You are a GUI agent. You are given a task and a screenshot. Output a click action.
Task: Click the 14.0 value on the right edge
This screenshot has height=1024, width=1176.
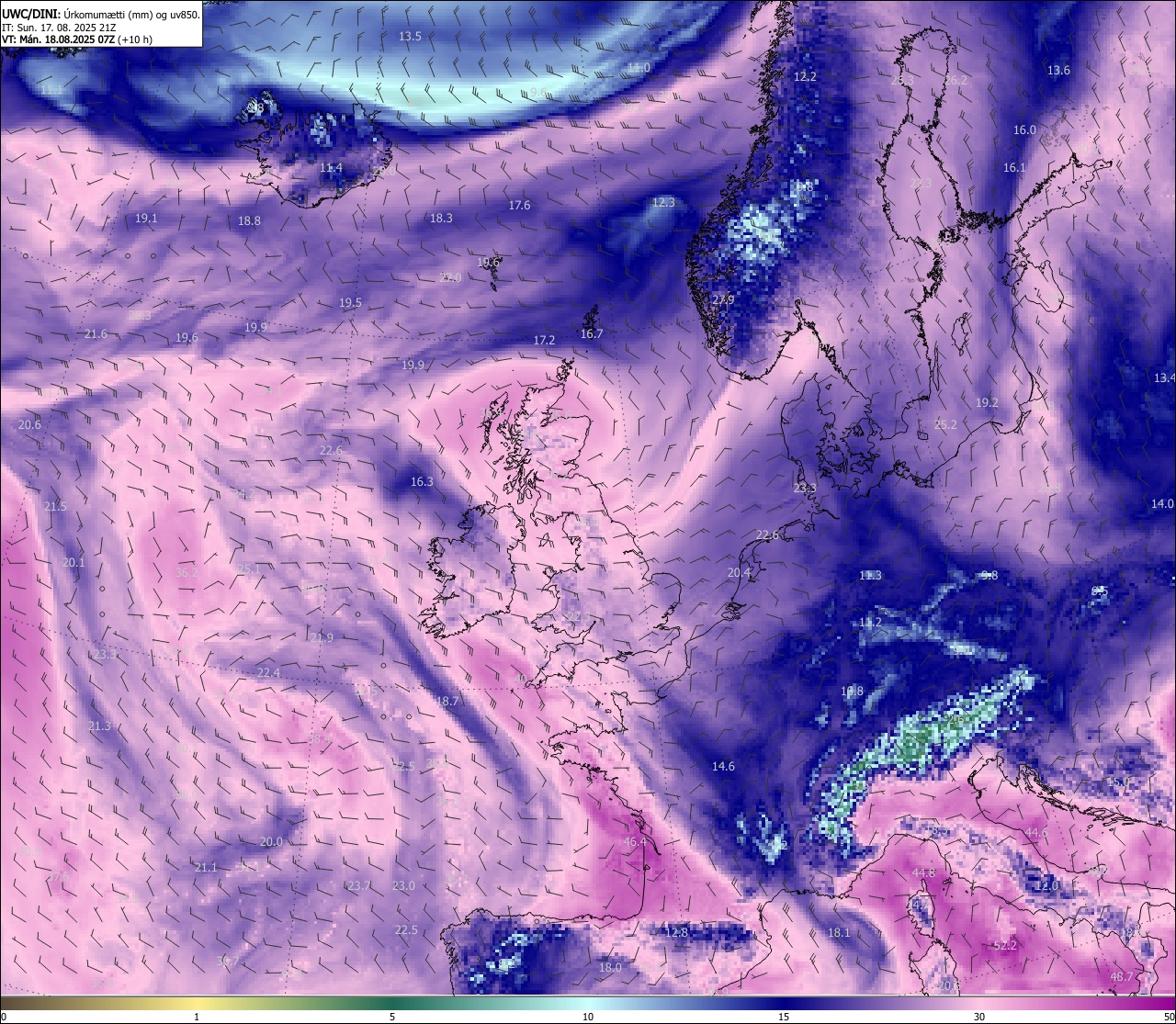[x=1162, y=503]
